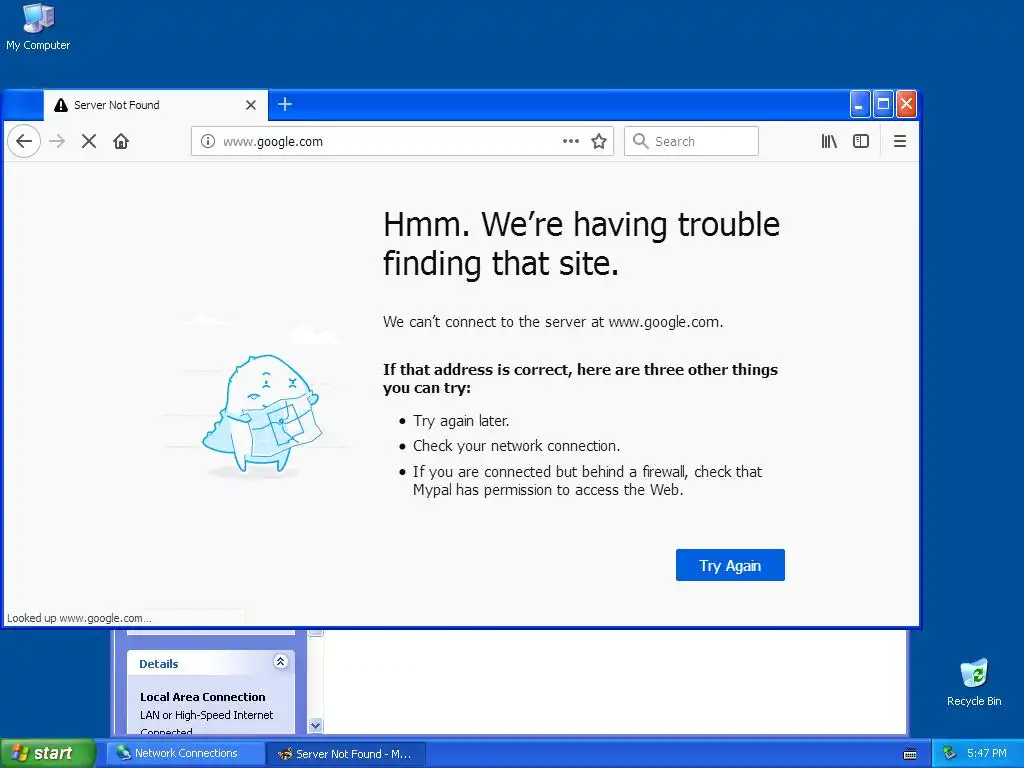This screenshot has height=768, width=1024.
Task: Click the lost dinosaur illustration
Action: pyautogui.click(x=263, y=415)
